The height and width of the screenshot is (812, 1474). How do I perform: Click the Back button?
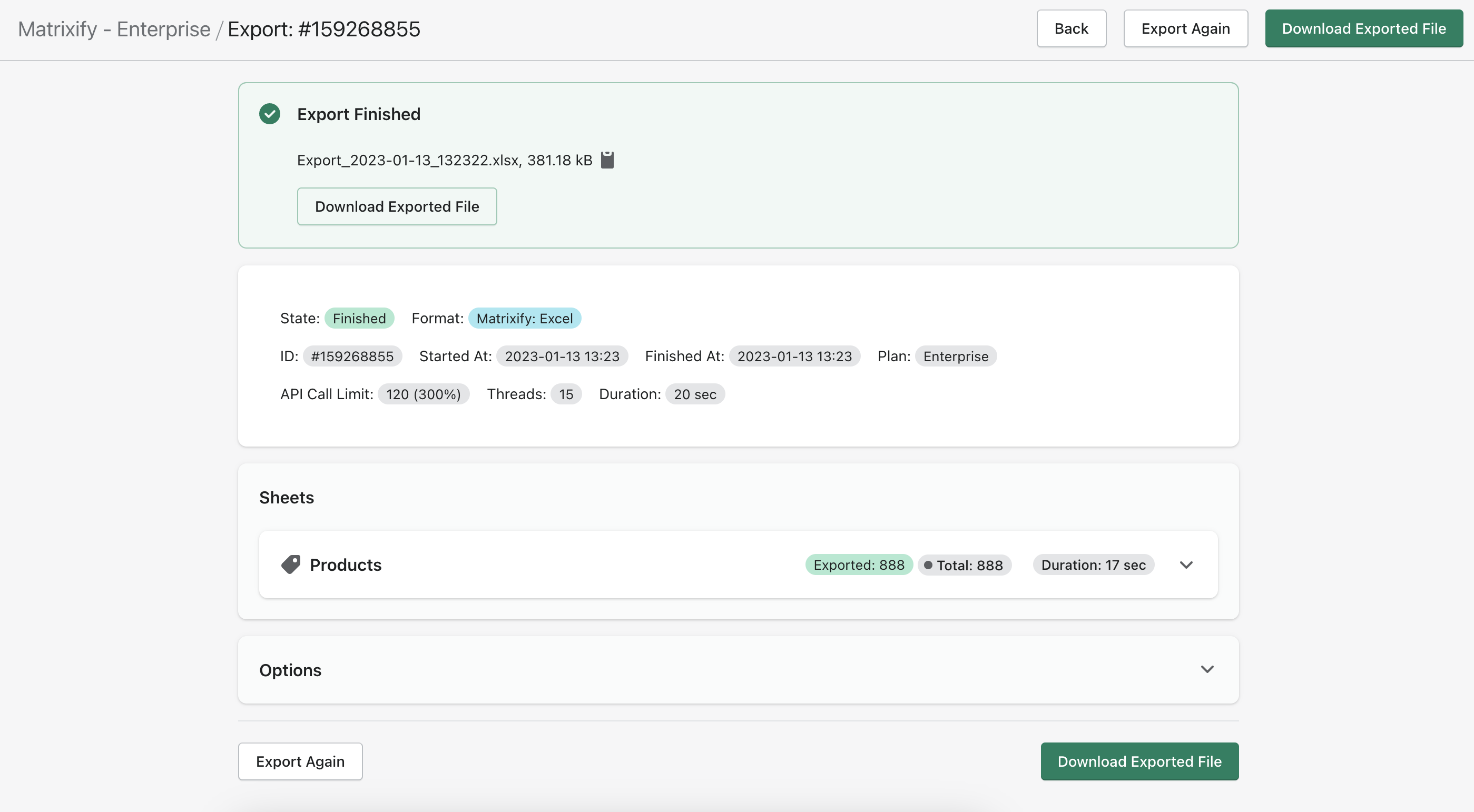(x=1070, y=28)
